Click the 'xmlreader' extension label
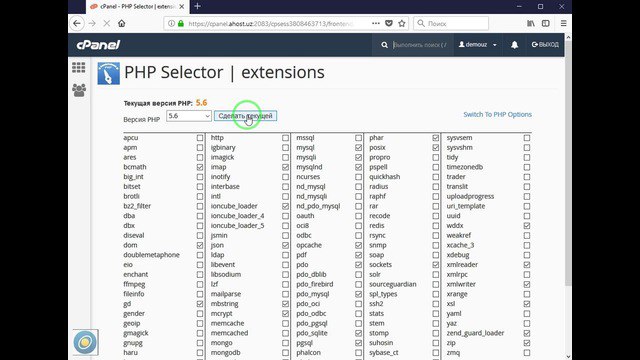 click(x=462, y=264)
